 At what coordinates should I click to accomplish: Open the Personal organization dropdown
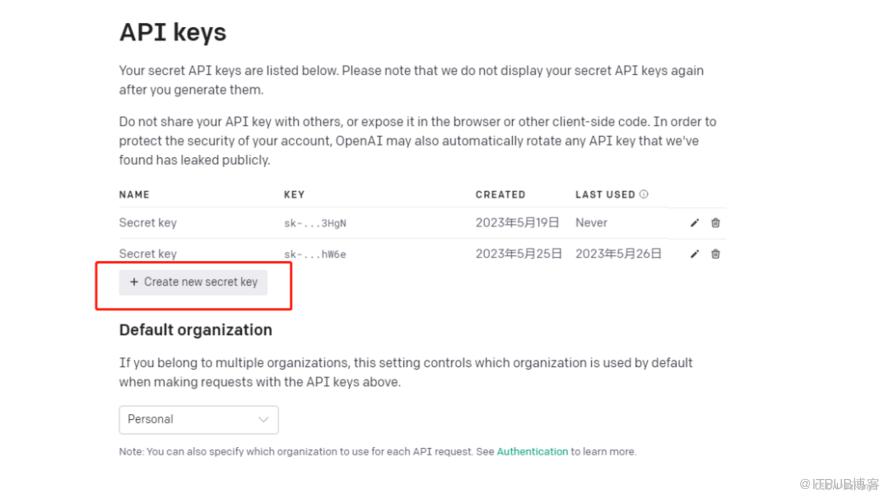click(x=198, y=419)
